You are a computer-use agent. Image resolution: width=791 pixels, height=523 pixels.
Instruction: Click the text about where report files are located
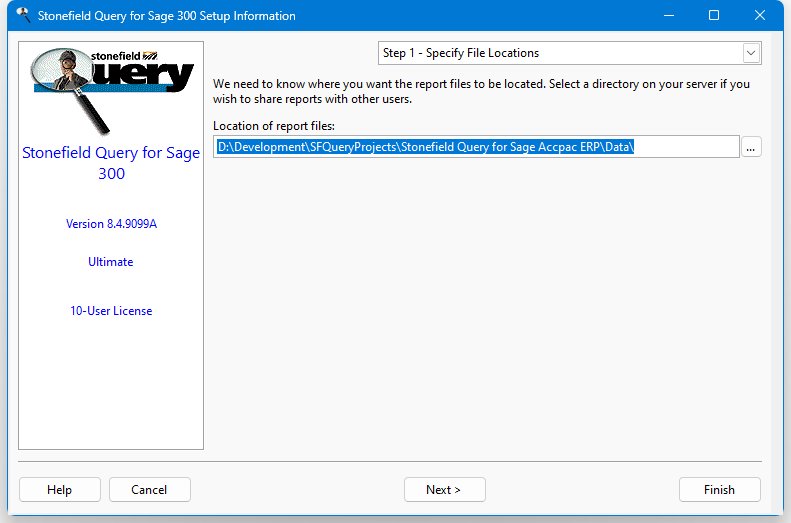(481, 91)
